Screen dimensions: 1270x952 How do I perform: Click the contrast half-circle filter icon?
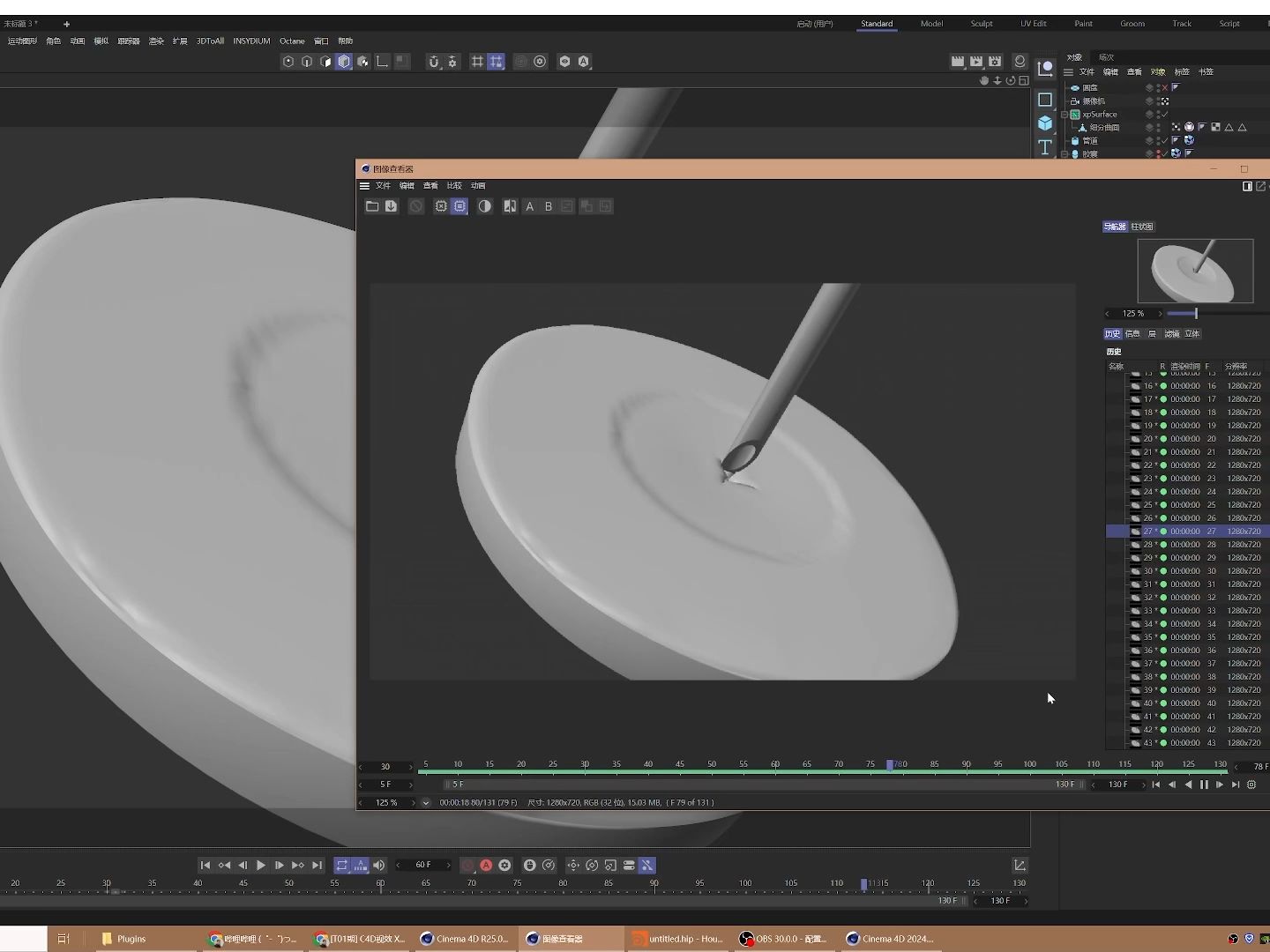(x=484, y=206)
